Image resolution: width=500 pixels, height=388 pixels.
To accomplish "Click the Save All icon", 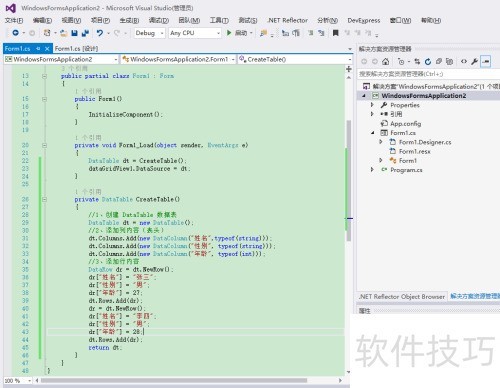I will pyautogui.click(x=85, y=33).
